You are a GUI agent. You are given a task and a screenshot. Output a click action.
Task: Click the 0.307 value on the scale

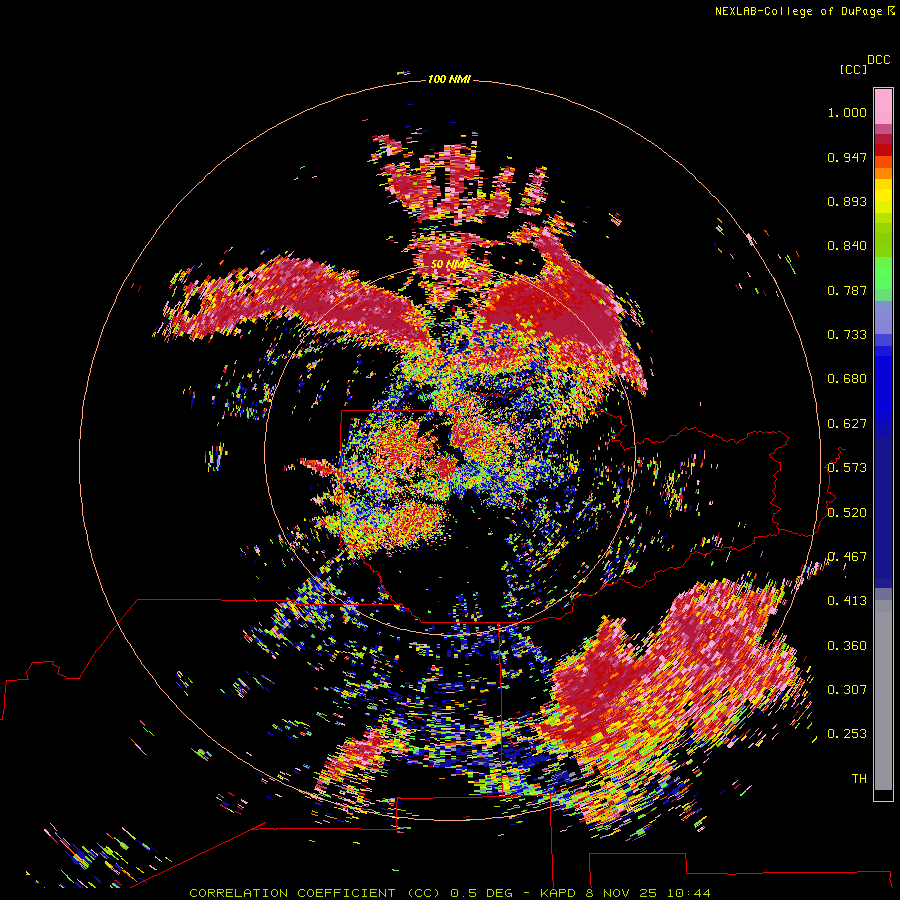pos(847,690)
